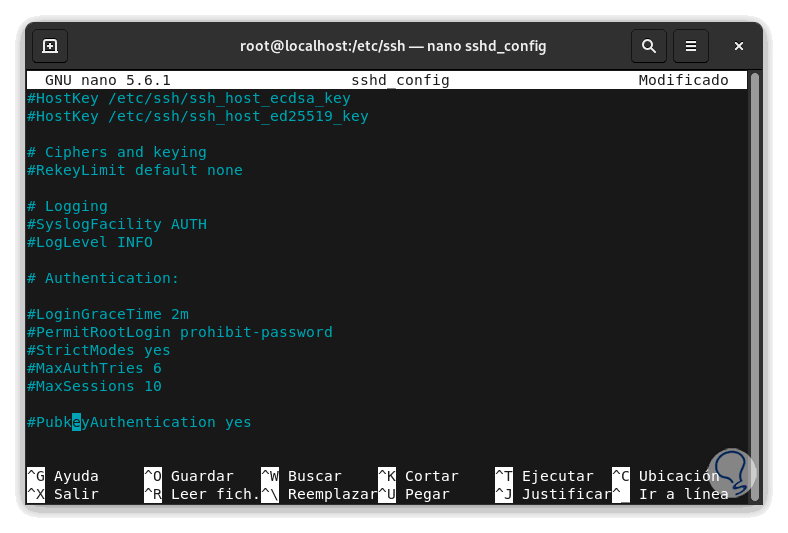Close the terminal window
The width and height of the screenshot is (788, 533).
click(739, 46)
